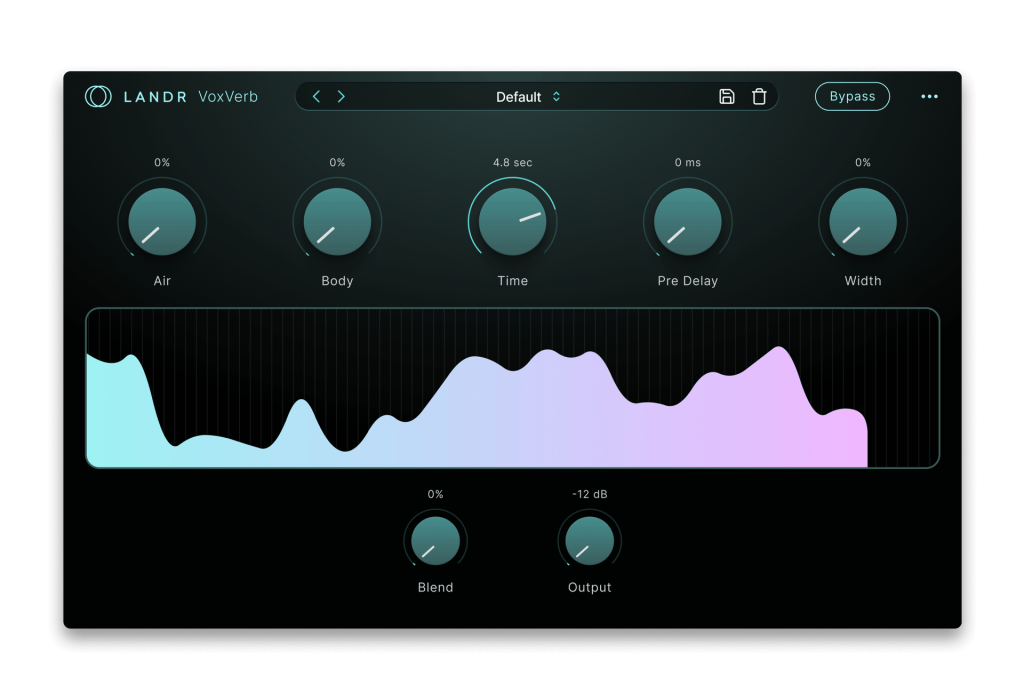Go to the next preset arrow
The height and width of the screenshot is (700, 1024).
coord(341,96)
